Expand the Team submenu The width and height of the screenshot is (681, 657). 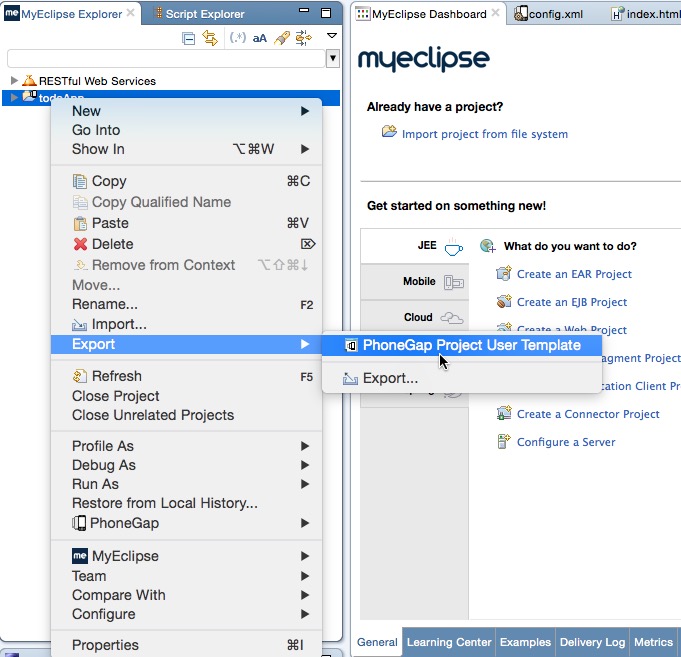pyautogui.click(x=186, y=576)
